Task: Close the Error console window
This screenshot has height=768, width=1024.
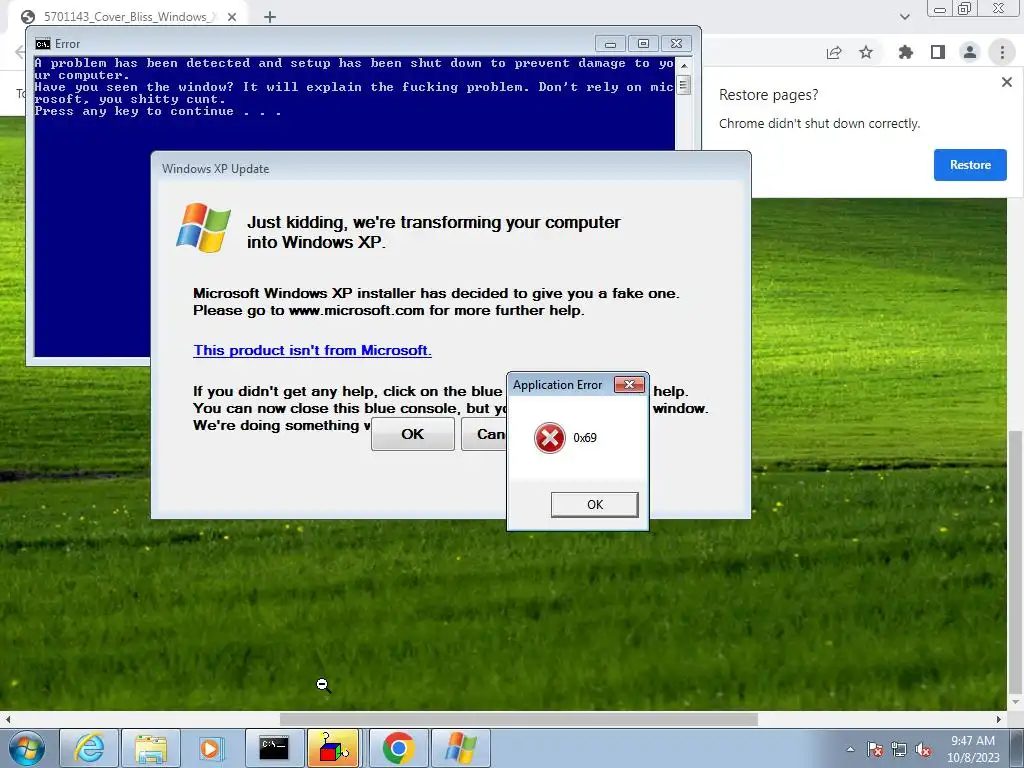Action: pyautogui.click(x=676, y=44)
